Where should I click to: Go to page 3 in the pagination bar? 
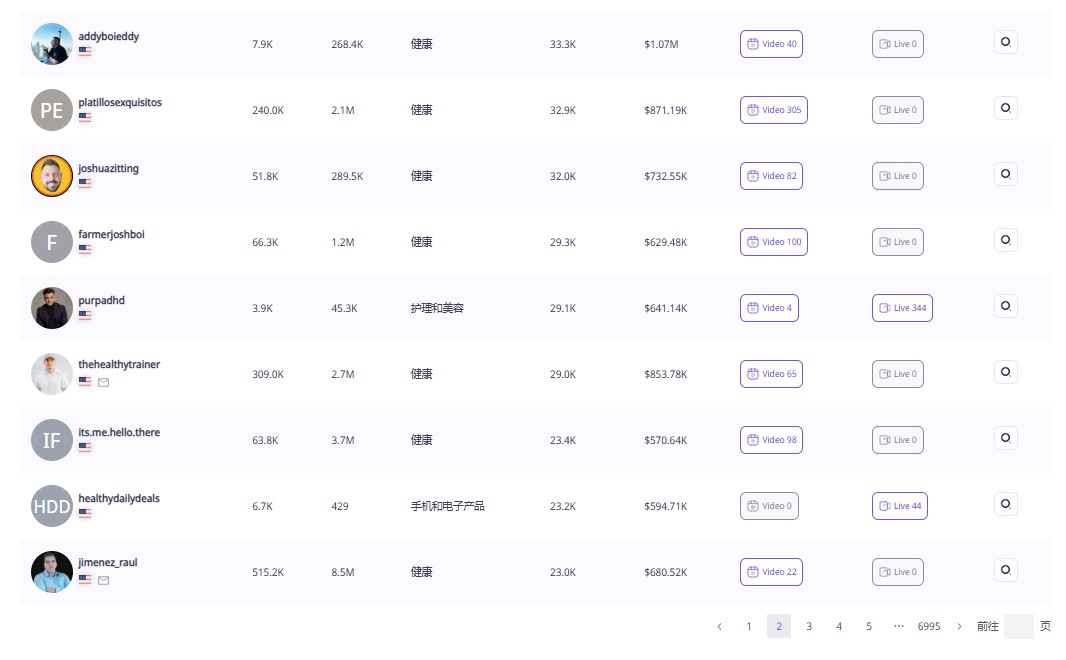[809, 626]
